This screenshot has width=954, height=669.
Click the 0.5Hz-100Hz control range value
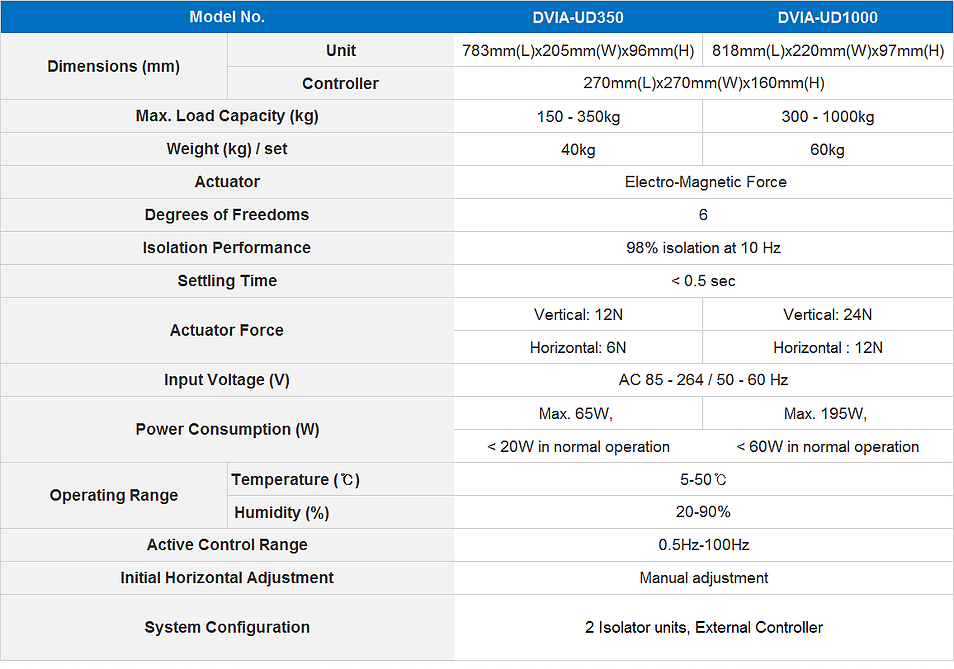coord(703,545)
